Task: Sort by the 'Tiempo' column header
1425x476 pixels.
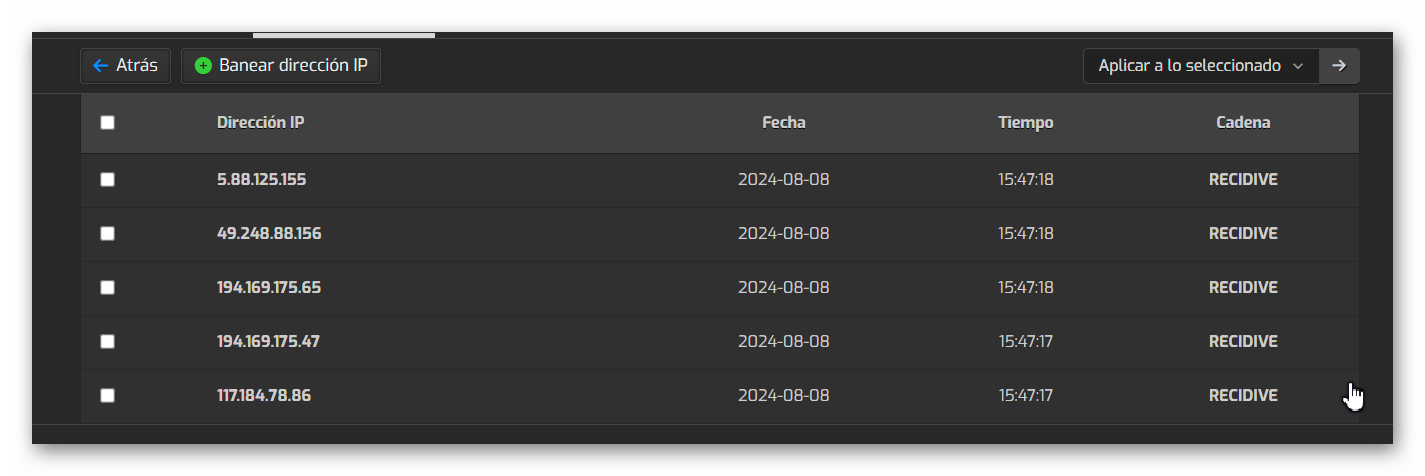Action: tap(1026, 123)
